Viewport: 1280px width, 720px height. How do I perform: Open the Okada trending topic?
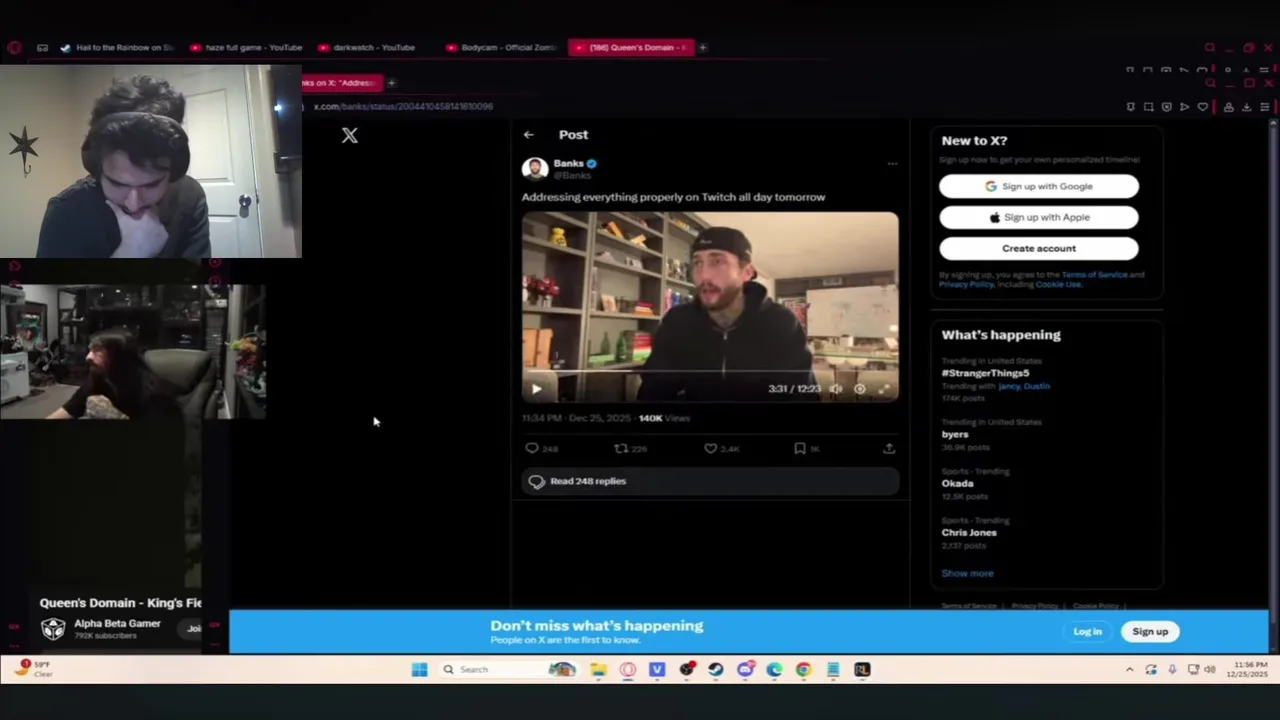click(957, 483)
